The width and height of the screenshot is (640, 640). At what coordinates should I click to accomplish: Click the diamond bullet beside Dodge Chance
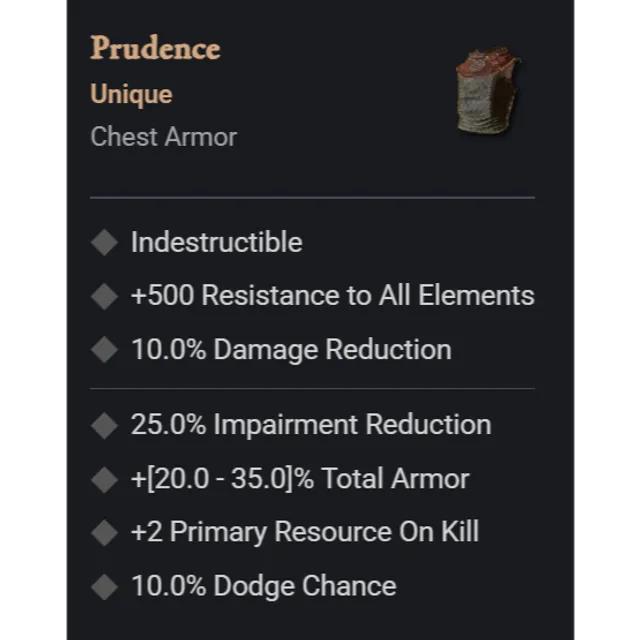point(104,587)
